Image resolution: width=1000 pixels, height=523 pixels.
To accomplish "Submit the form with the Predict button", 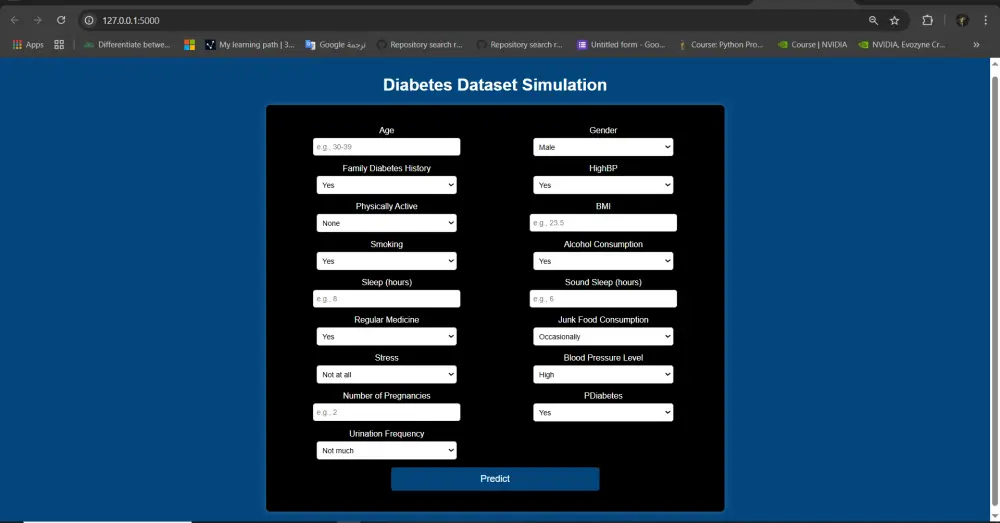I will pos(495,479).
